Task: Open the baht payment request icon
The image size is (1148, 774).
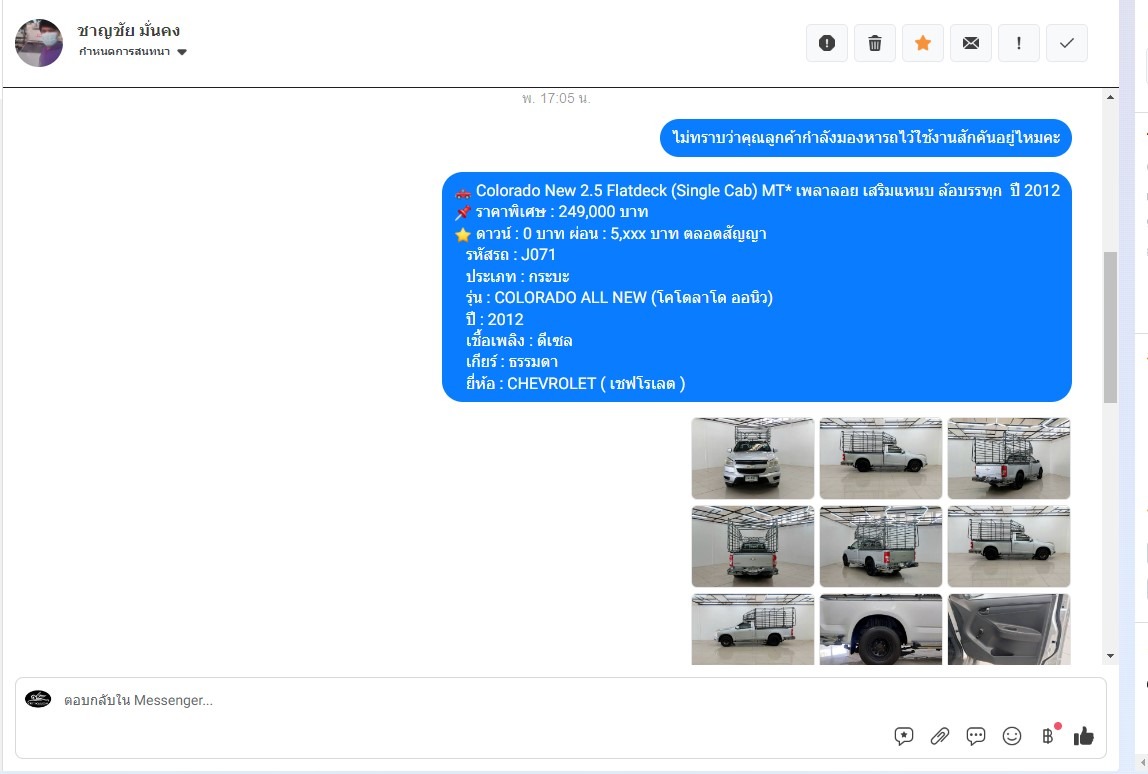Action: (x=1048, y=736)
